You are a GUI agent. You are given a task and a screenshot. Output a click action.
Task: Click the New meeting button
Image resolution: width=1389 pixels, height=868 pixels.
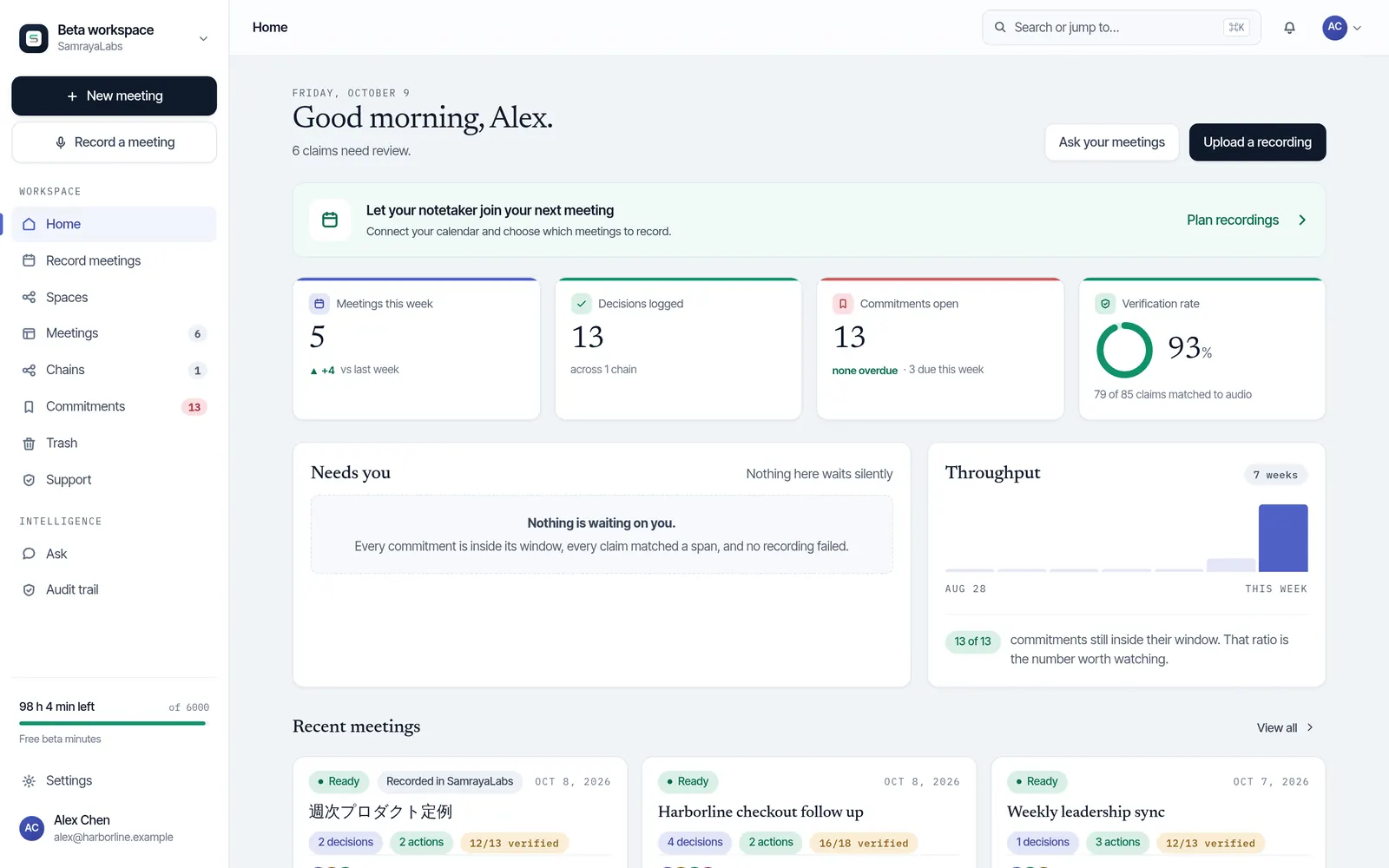pos(114,95)
